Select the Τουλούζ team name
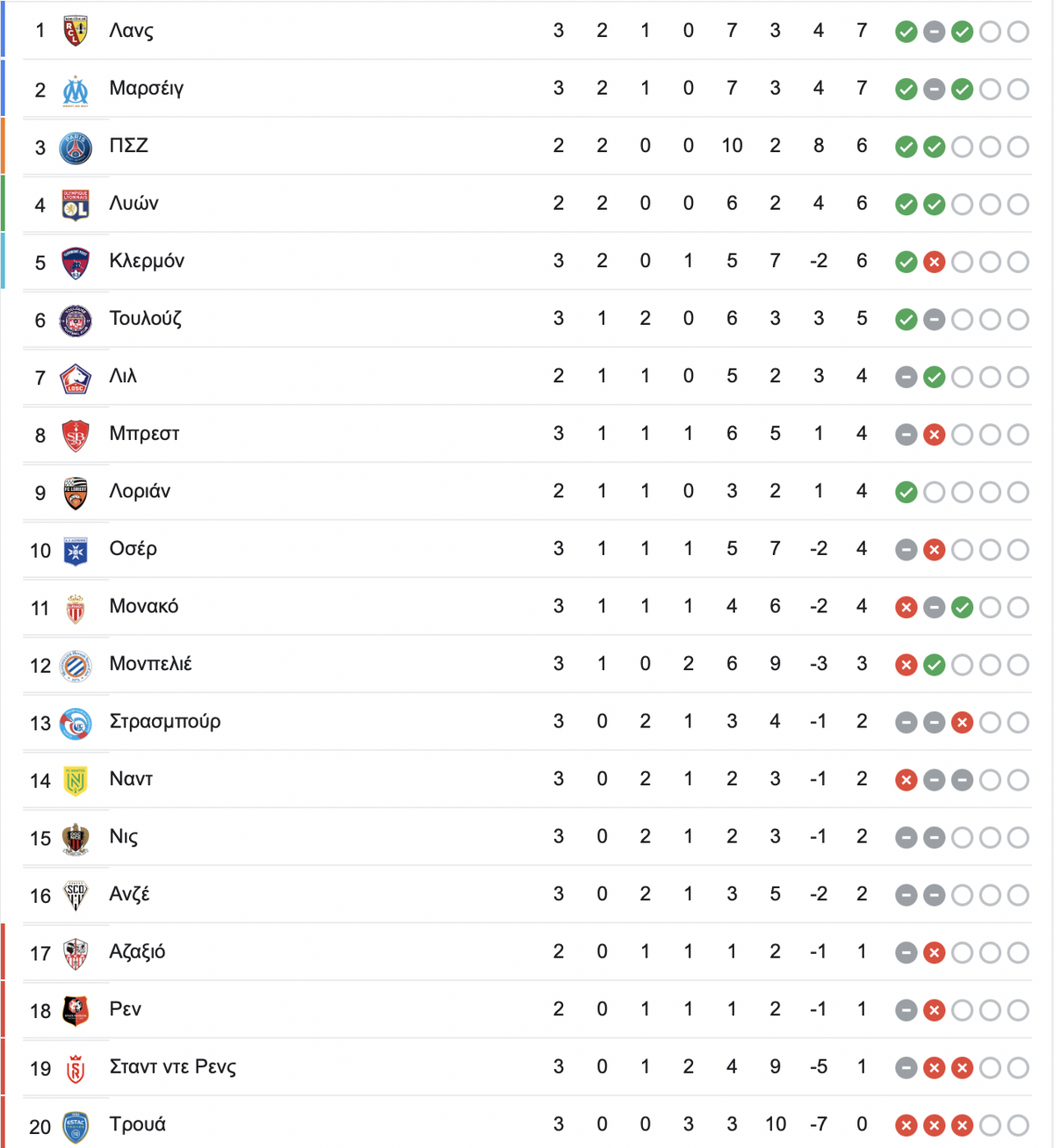The width and height of the screenshot is (1054, 1148). (x=146, y=319)
